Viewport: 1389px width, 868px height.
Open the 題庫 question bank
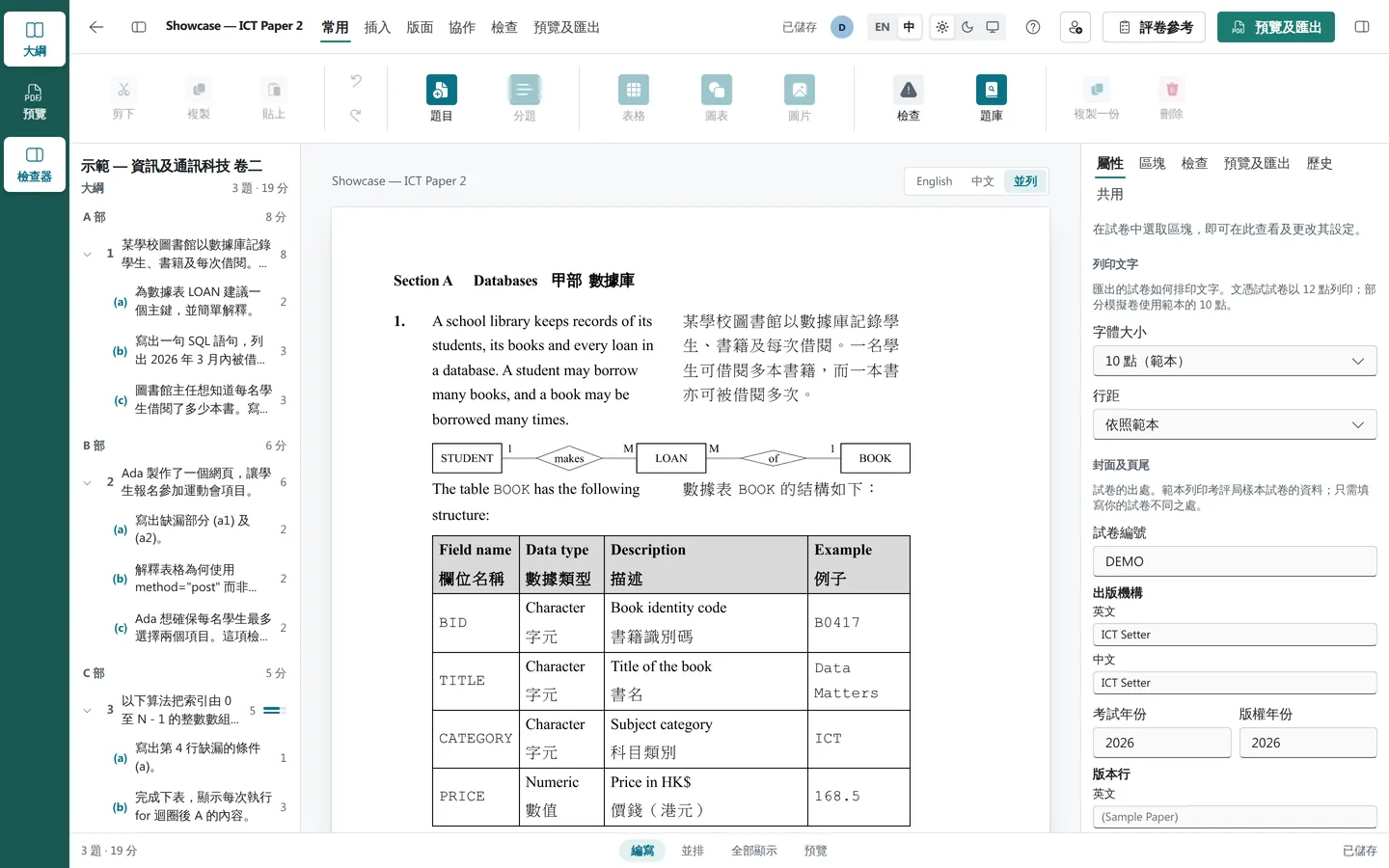[992, 98]
